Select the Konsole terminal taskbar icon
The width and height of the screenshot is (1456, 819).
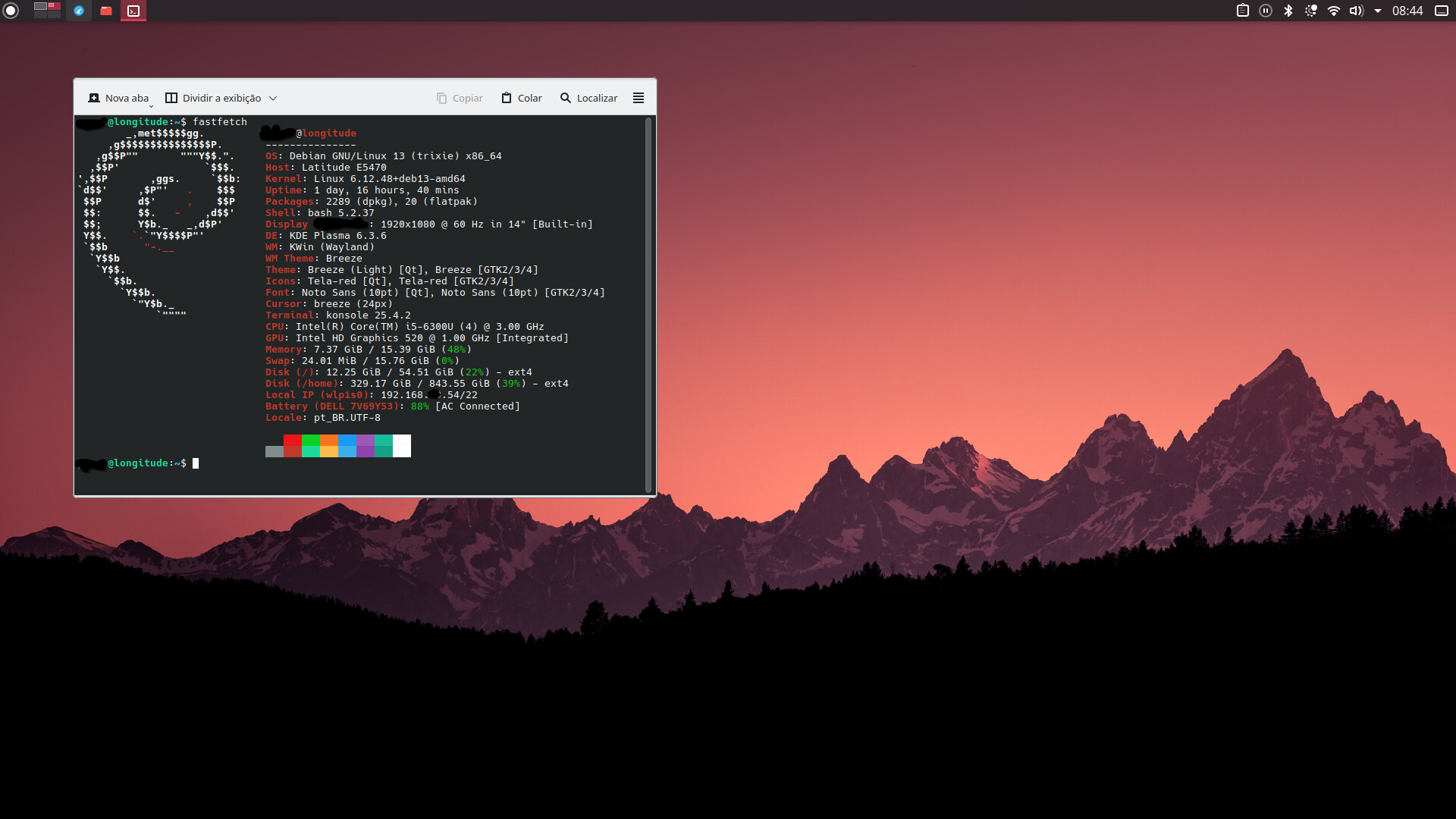(x=133, y=11)
